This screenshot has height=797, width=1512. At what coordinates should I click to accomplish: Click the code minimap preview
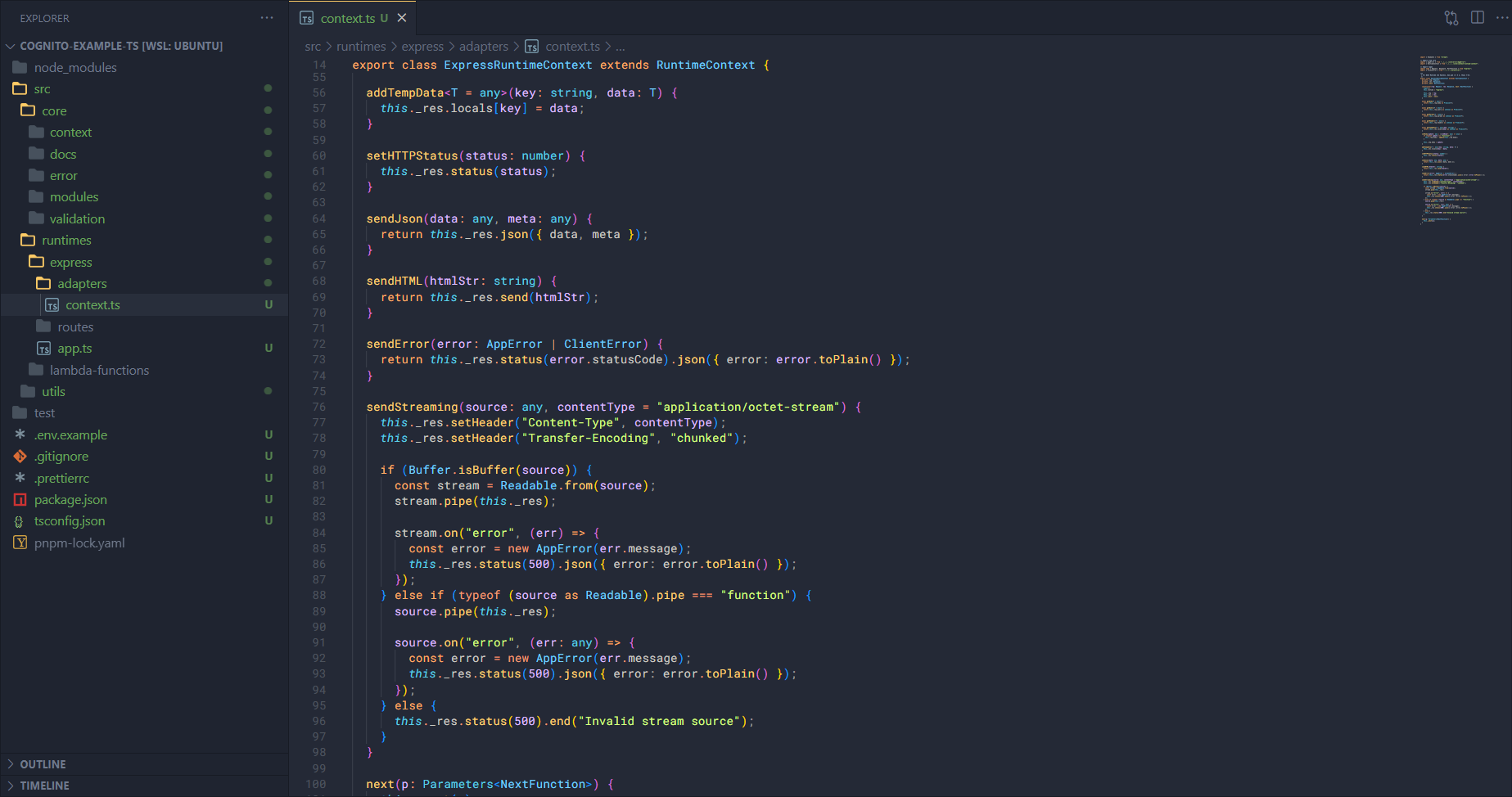(1453, 139)
